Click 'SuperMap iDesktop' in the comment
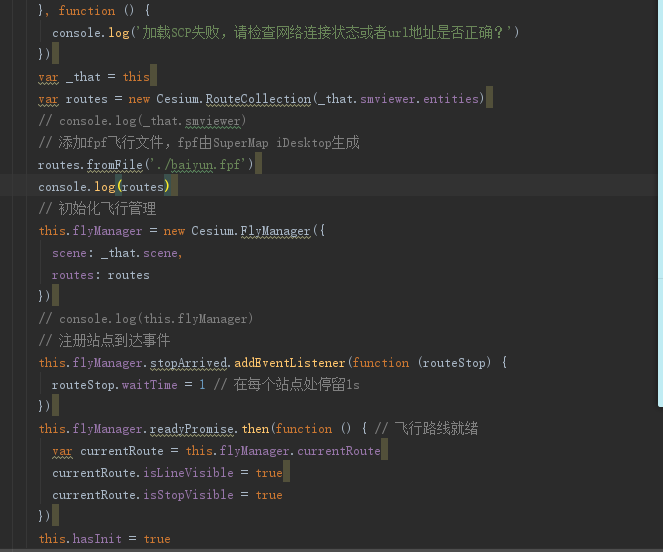The width and height of the screenshot is (663, 552). pyautogui.click(x=272, y=143)
